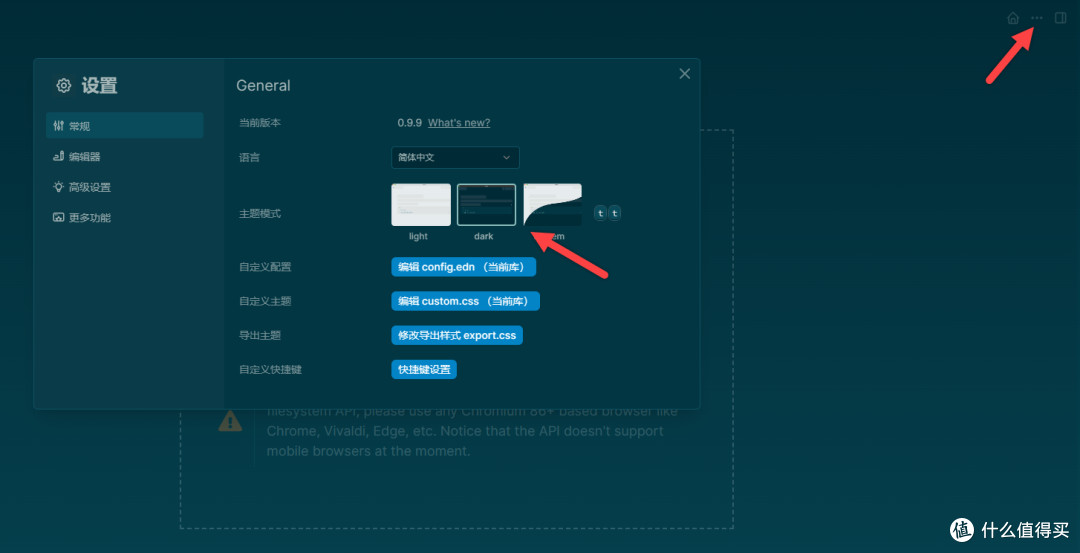Choose the system theme thumbnail

552,205
